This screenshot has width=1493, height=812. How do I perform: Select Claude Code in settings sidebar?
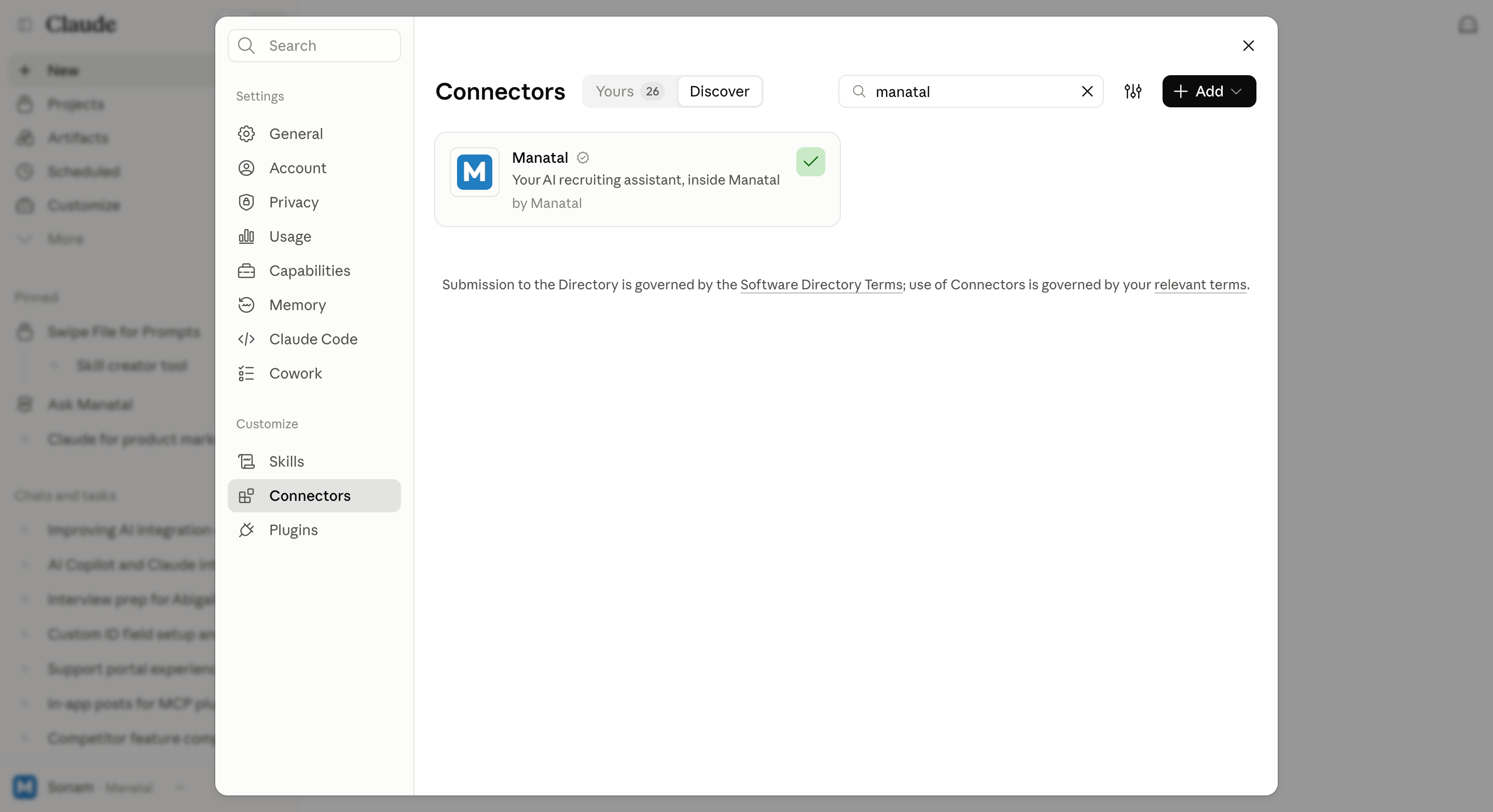[314, 339]
